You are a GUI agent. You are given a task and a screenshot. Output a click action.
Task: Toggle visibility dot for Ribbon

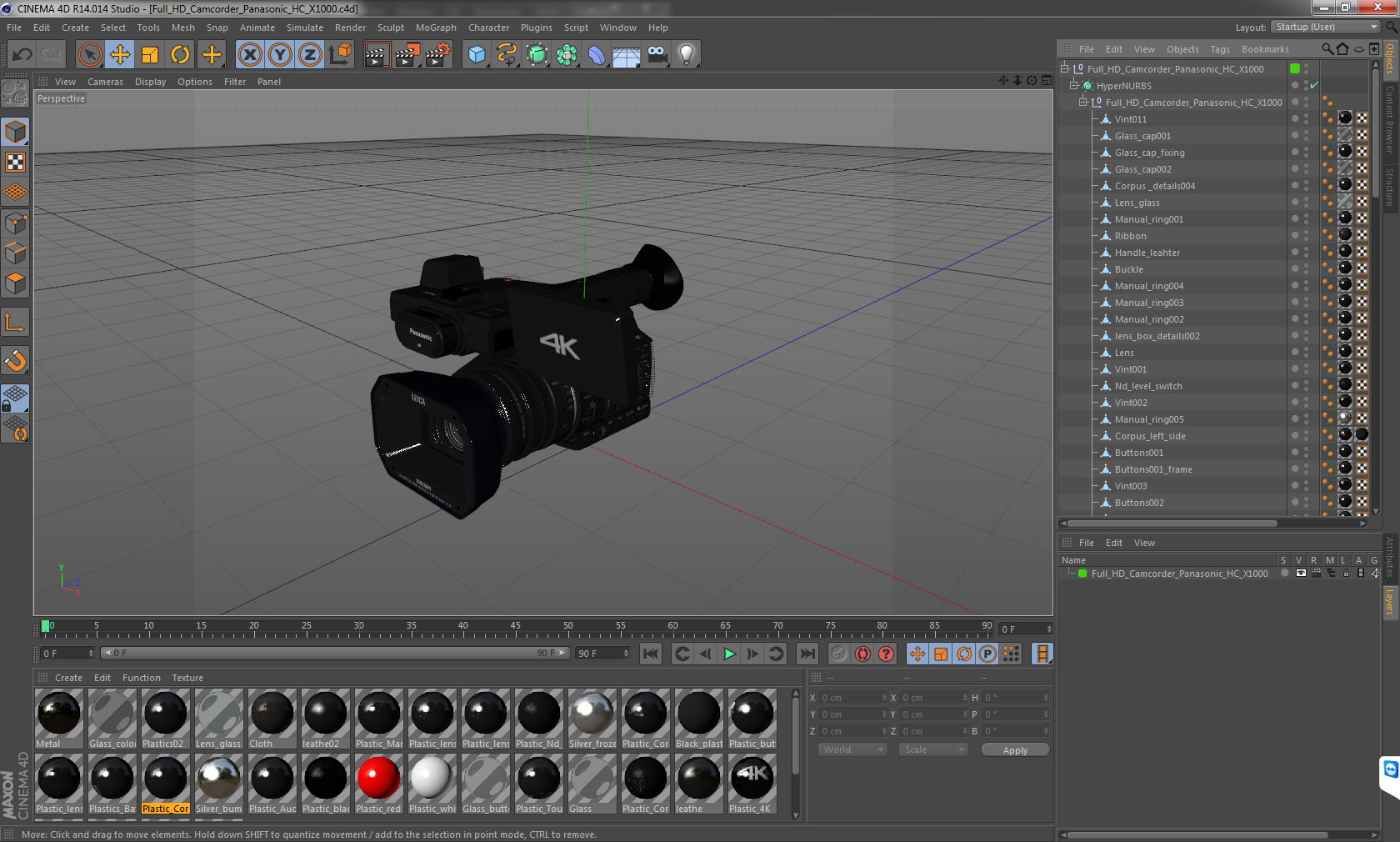1295,235
